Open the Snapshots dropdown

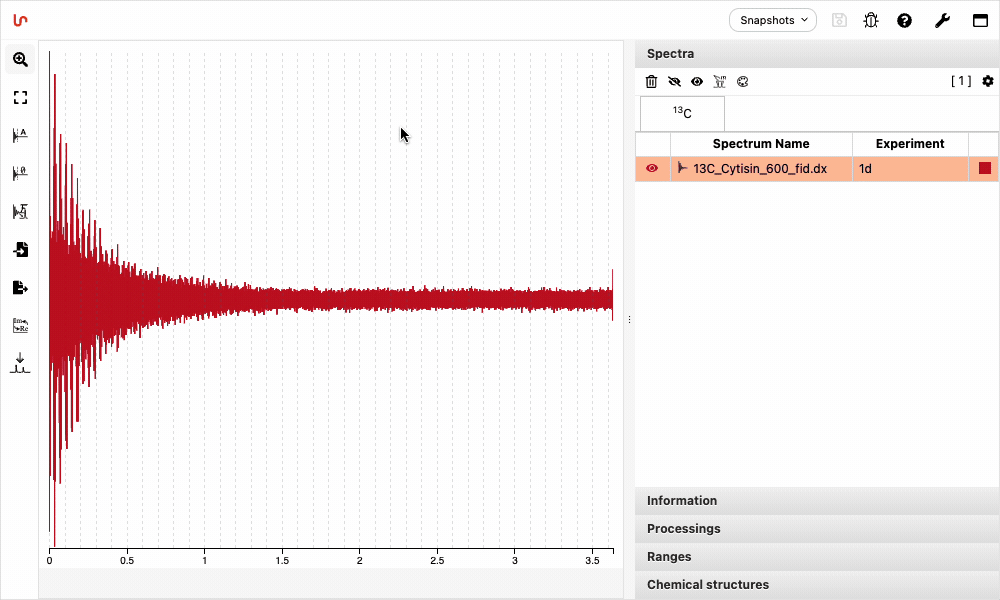coord(772,20)
